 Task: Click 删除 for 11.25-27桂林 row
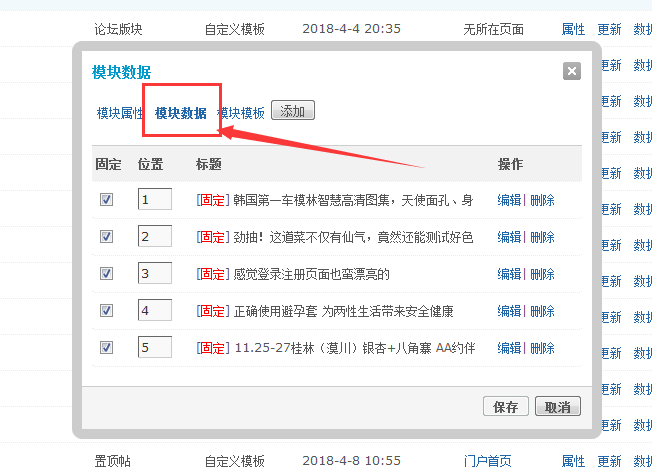pos(542,348)
